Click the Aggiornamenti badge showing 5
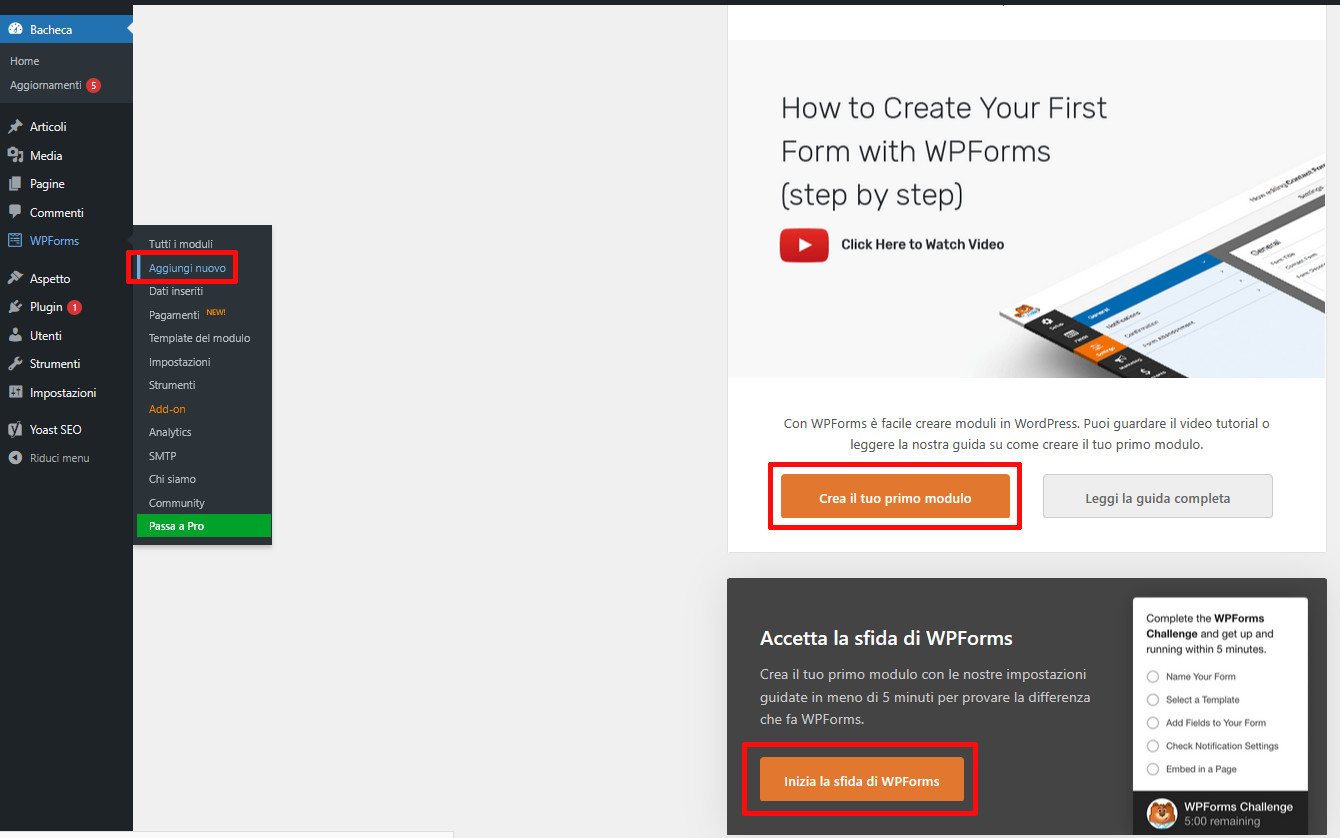The height and width of the screenshot is (838, 1340). click(x=93, y=85)
